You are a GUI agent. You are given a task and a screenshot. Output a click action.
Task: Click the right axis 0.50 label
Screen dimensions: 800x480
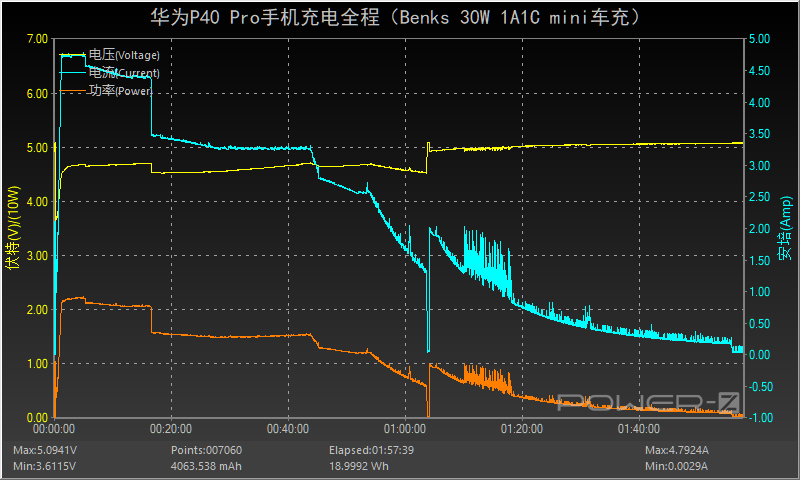[x=760, y=324]
